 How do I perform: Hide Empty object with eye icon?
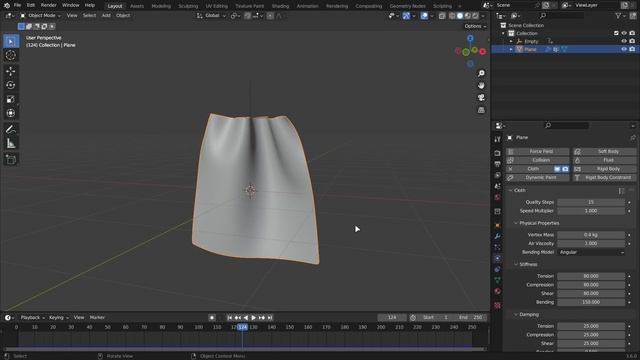[624, 41]
